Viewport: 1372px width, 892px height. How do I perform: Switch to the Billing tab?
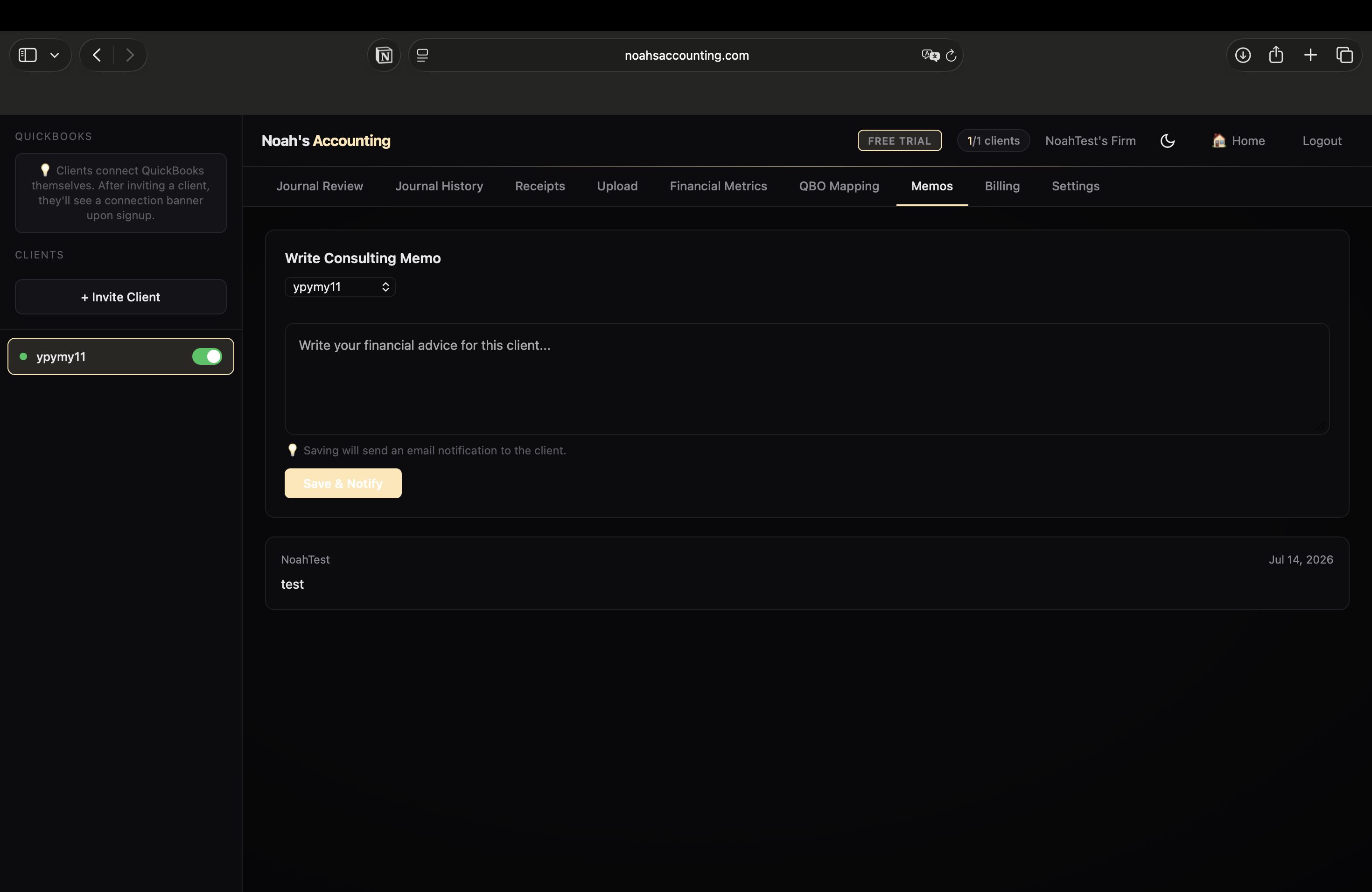coord(1002,186)
